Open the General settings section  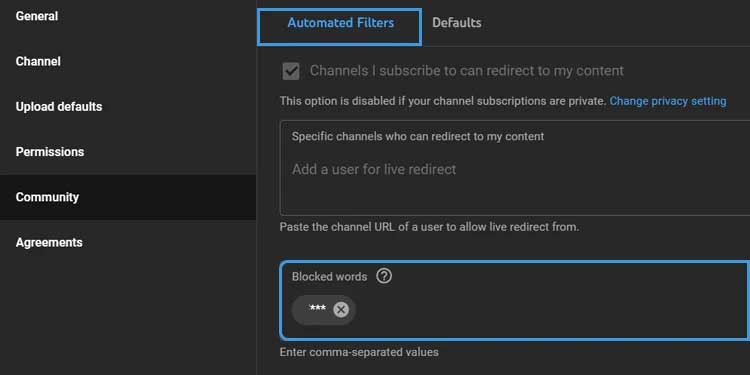pyautogui.click(x=37, y=16)
